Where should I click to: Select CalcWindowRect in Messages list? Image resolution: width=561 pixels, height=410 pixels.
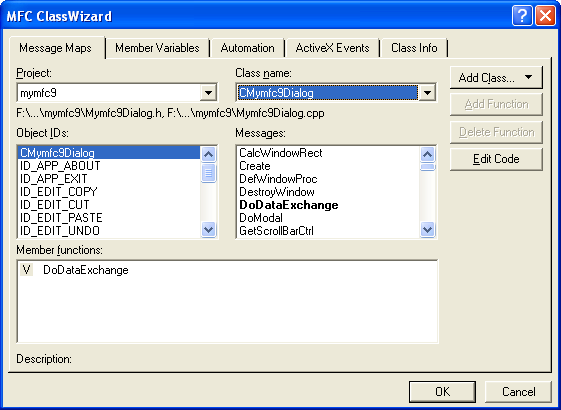click(x=328, y=153)
